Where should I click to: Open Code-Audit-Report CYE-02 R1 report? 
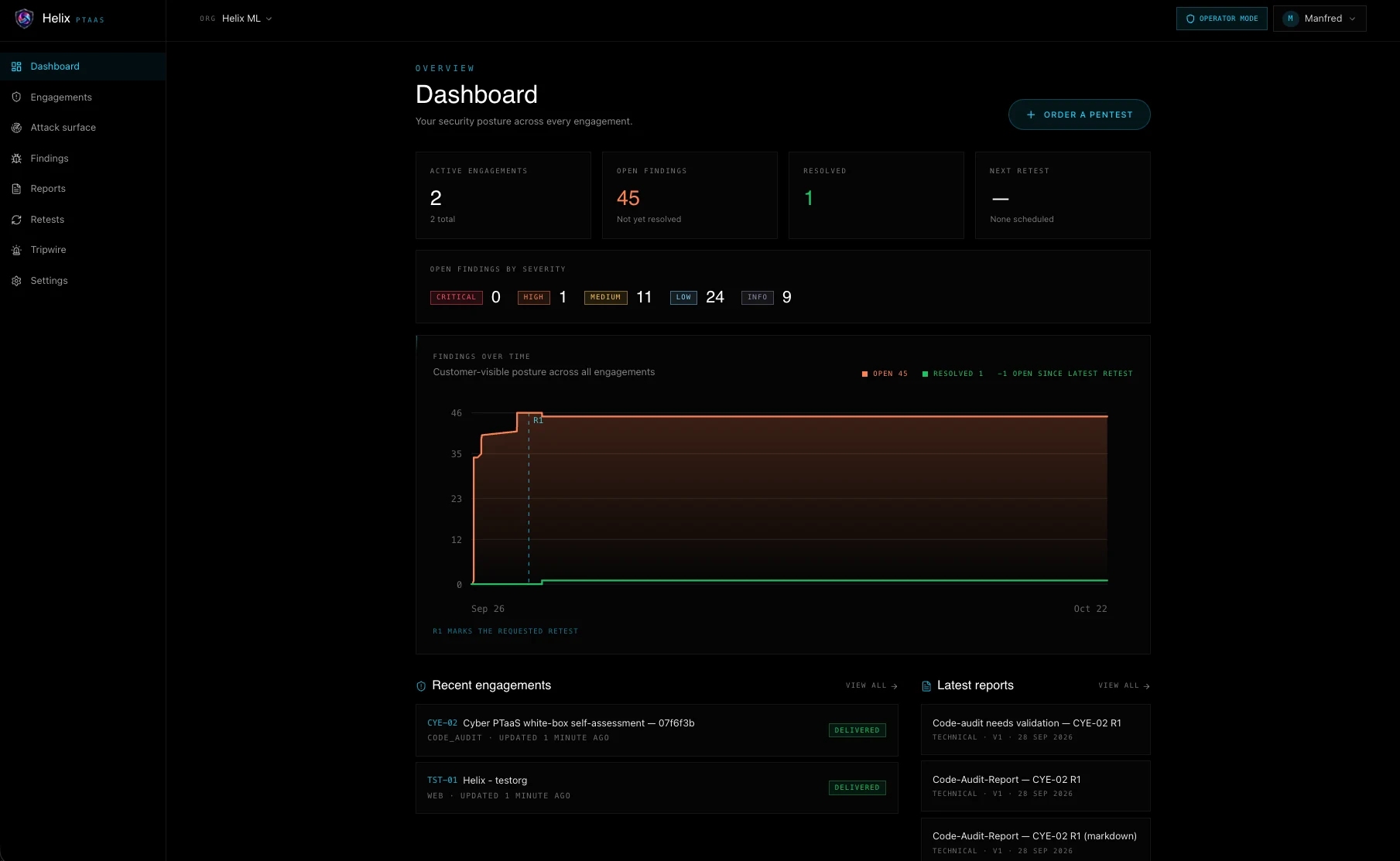pyautogui.click(x=1035, y=786)
